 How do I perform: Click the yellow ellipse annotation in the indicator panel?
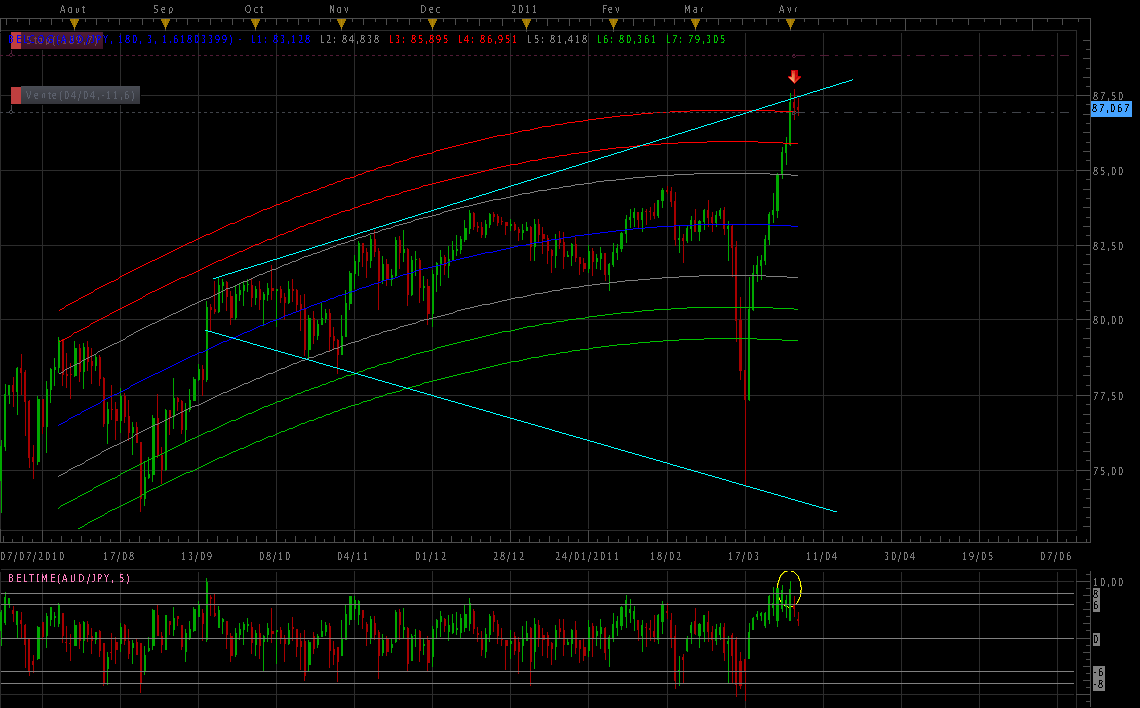(789, 588)
